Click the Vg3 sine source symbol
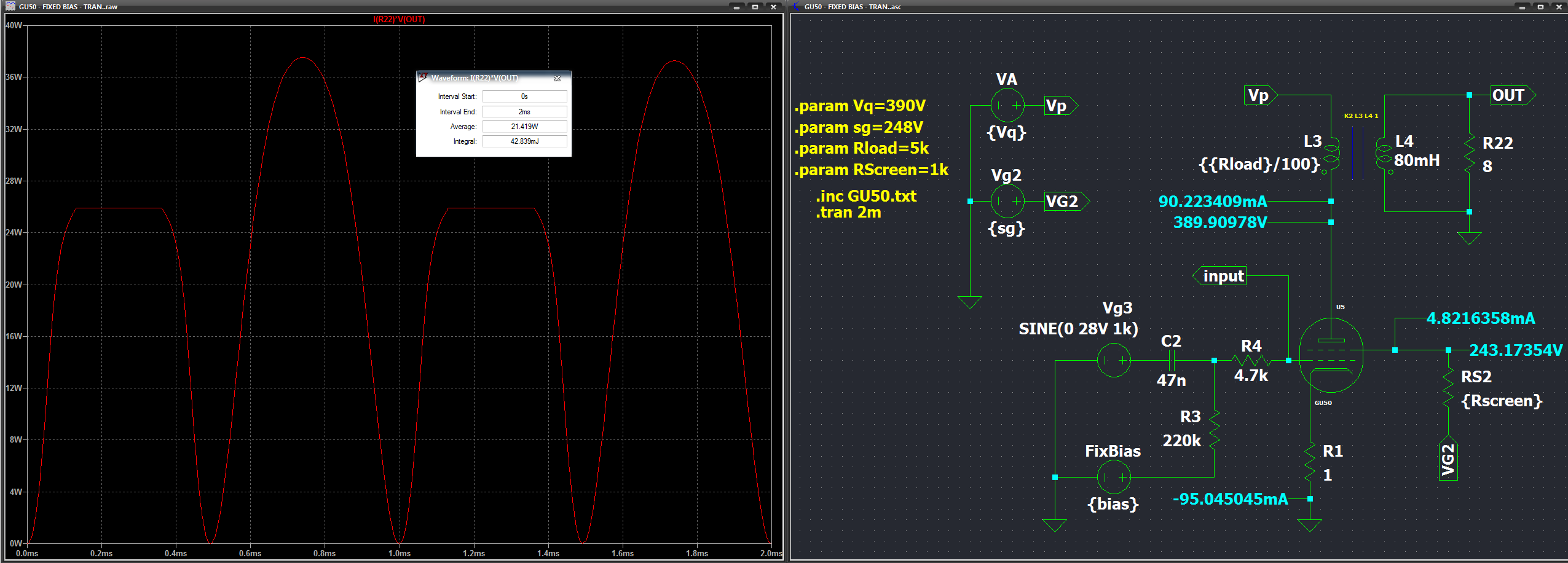 tap(1114, 360)
